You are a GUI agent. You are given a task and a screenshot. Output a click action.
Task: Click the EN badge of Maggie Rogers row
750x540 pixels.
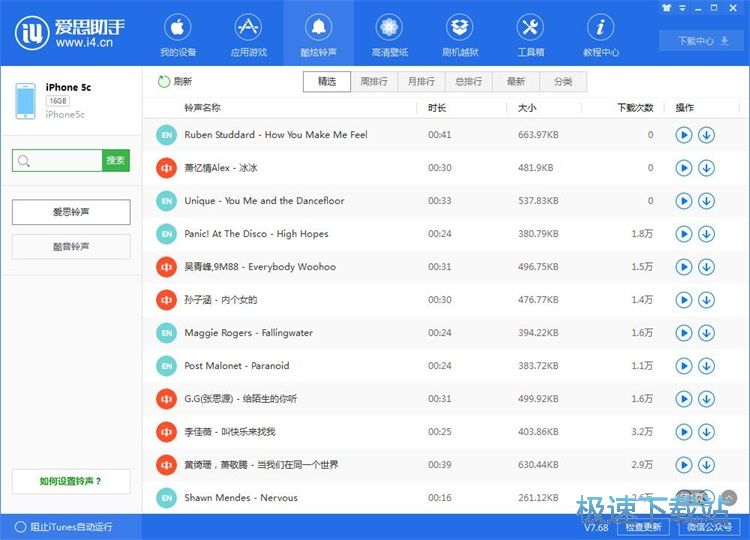tap(166, 333)
